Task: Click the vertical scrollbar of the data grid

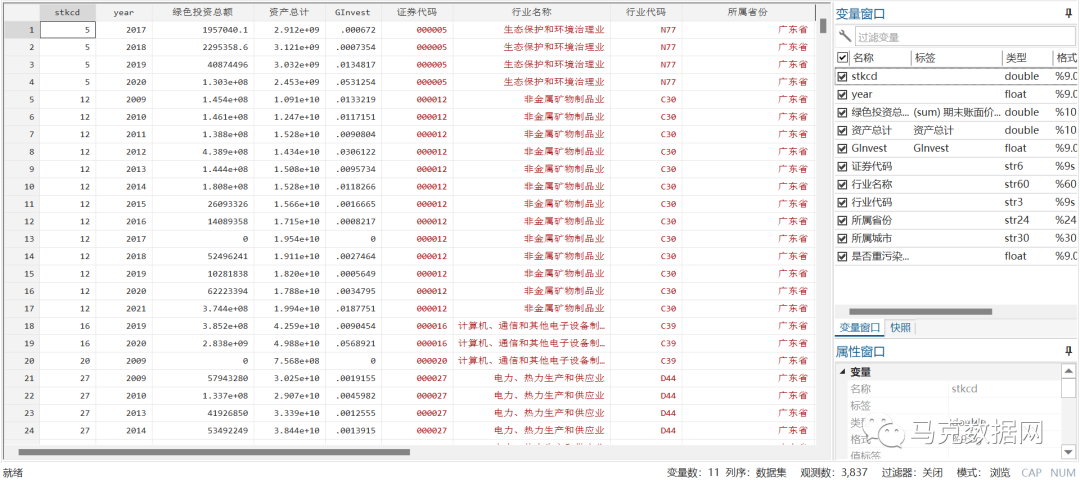Action: tap(823, 25)
